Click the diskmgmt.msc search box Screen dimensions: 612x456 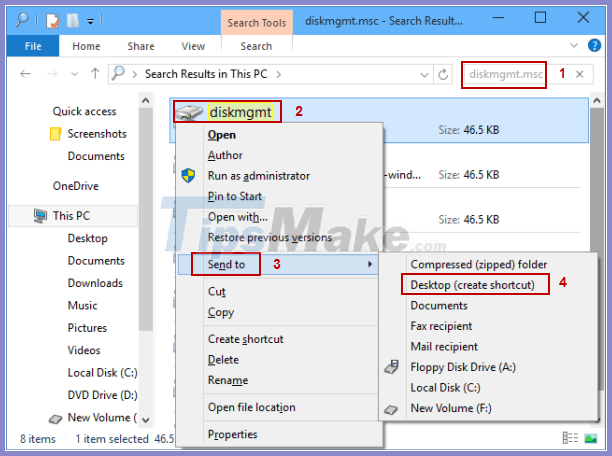(504, 74)
